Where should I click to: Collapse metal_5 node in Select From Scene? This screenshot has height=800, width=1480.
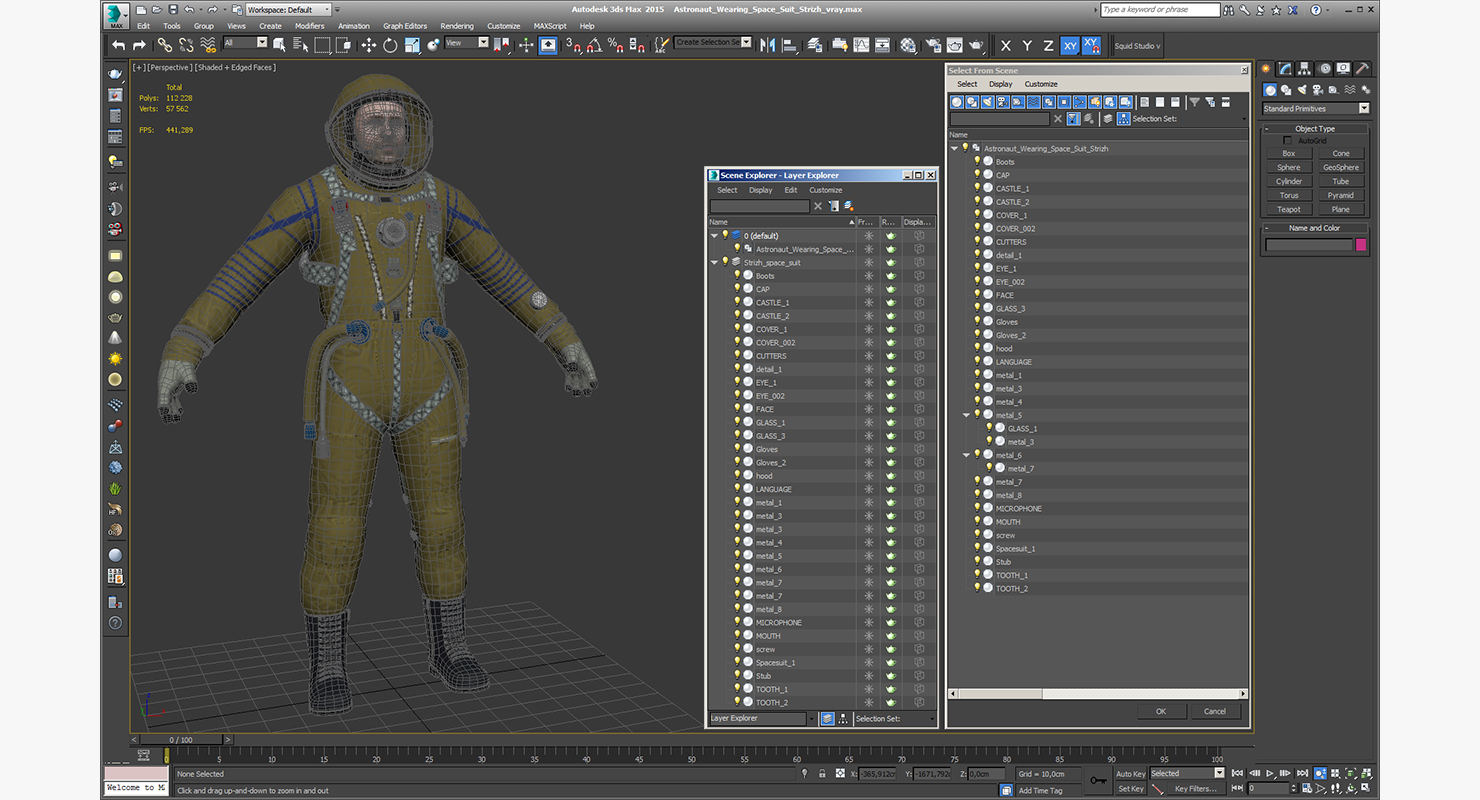click(x=966, y=415)
